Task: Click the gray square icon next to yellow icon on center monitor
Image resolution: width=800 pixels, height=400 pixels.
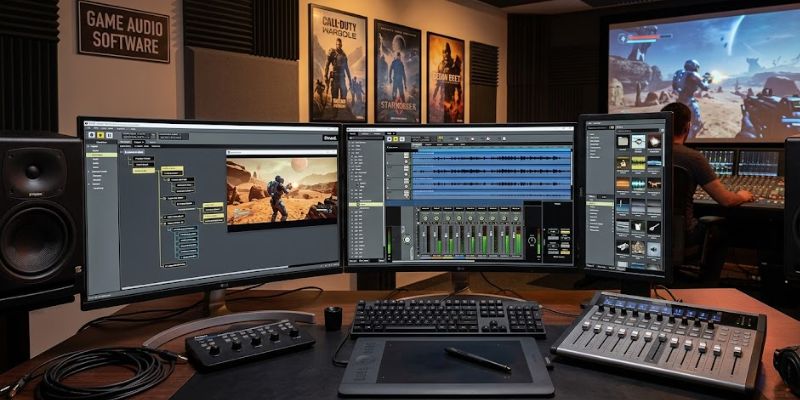Action: click(402, 139)
